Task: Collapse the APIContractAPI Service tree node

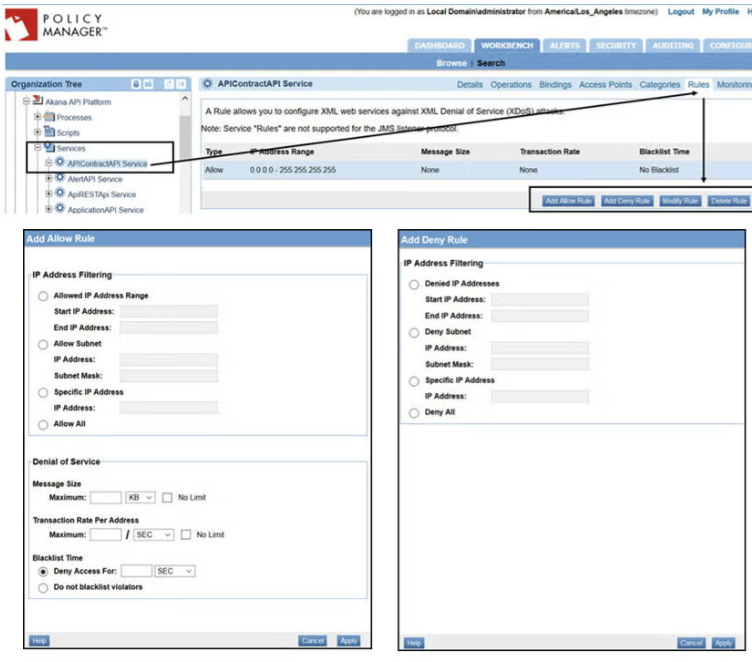Action: 48,163
